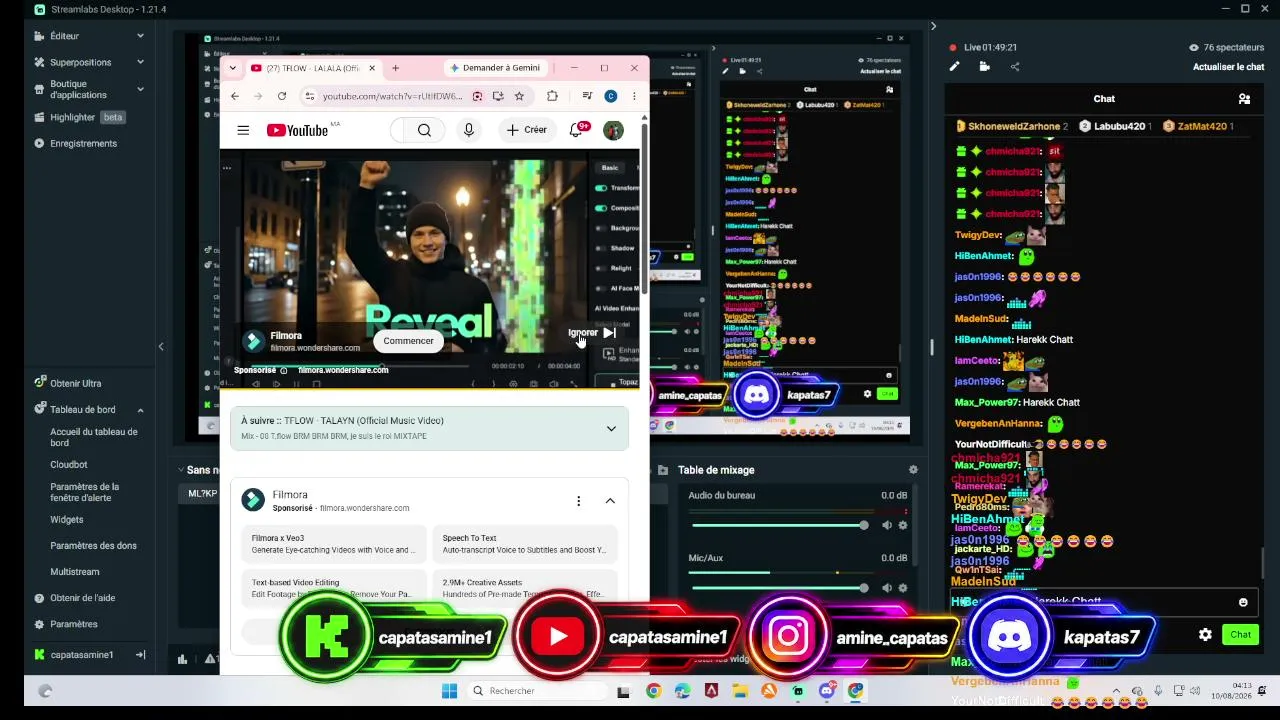Click the YouTube logo
This screenshot has height=720, width=1280.
tap(297, 130)
